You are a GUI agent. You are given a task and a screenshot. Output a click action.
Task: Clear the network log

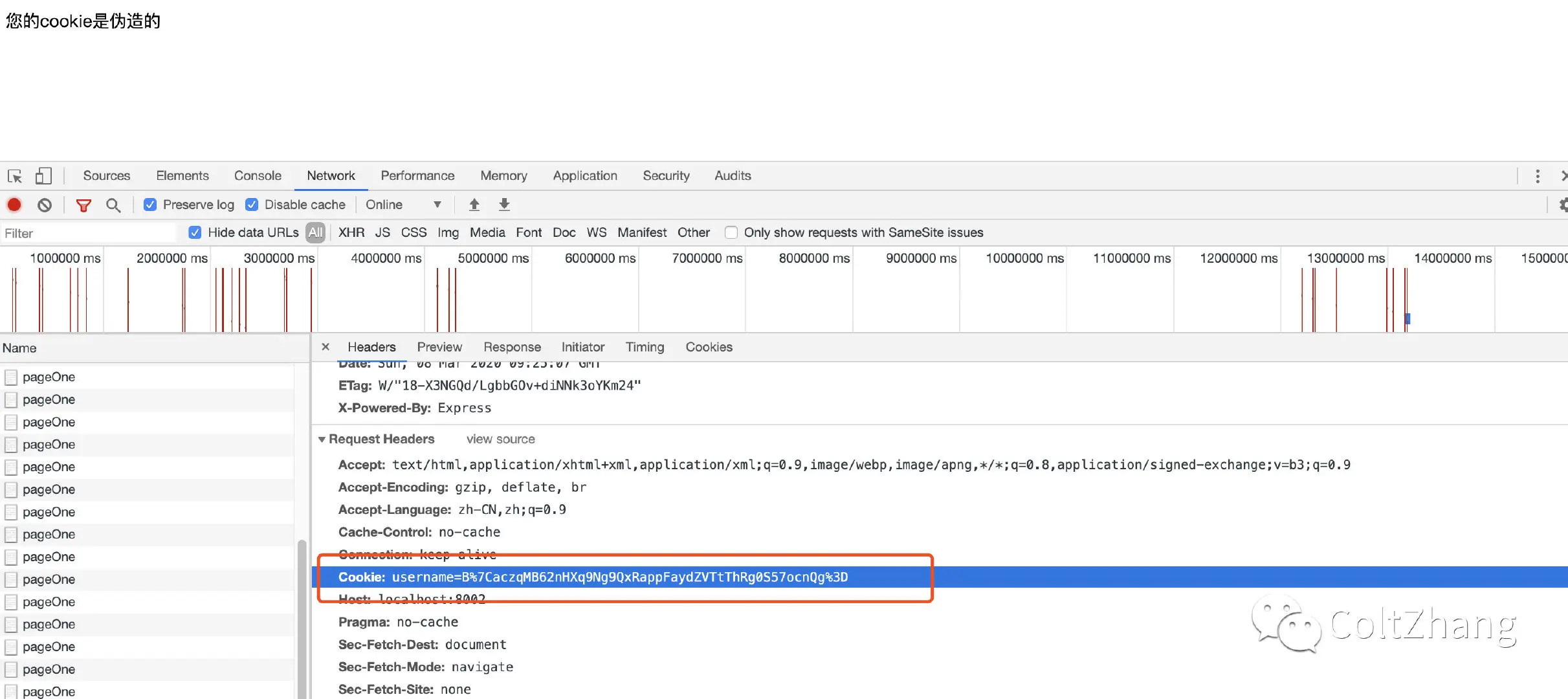[44, 205]
